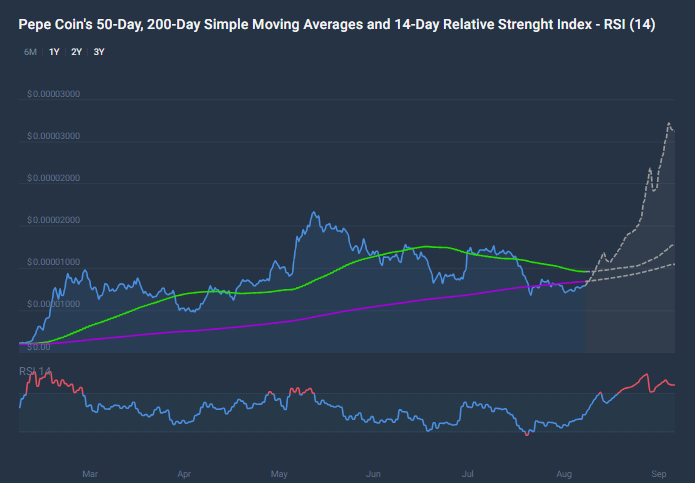
Task: Click the Apr label on x-axis
Action: pos(184,474)
